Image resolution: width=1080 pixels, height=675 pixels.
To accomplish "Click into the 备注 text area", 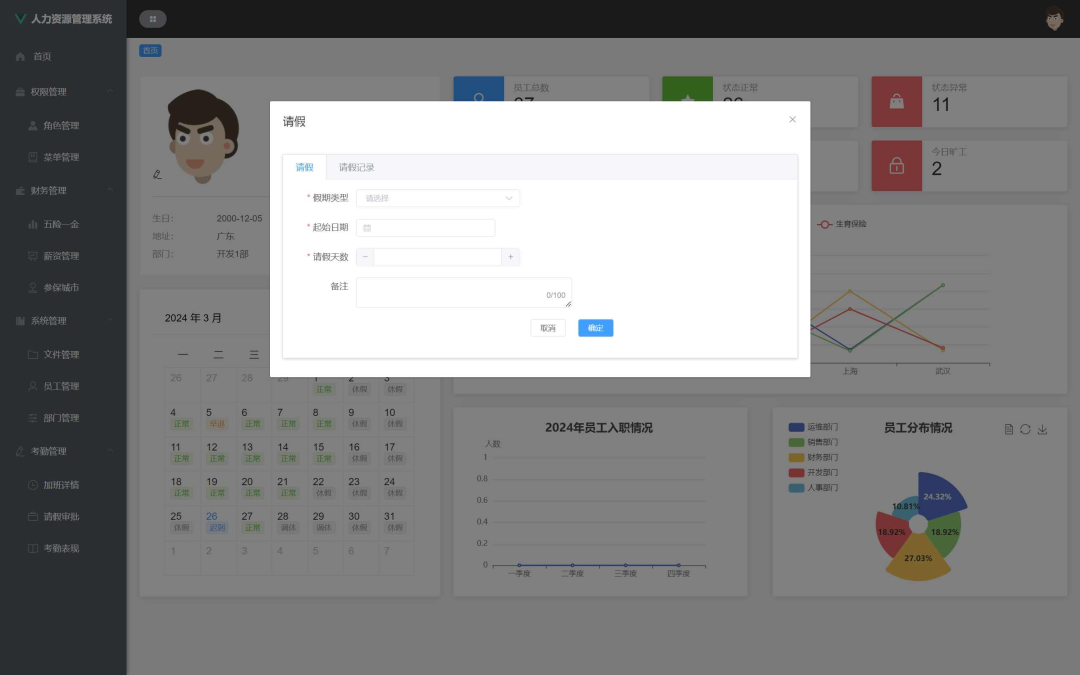I will pyautogui.click(x=464, y=293).
